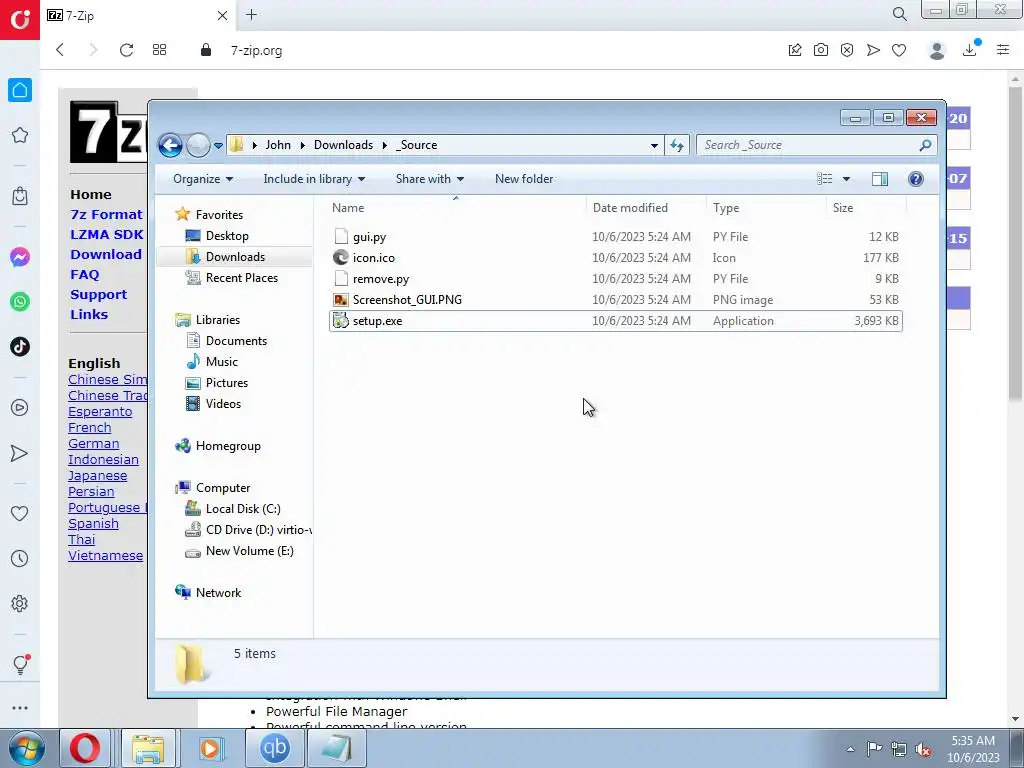Screen dimensions: 1024x768
Task: Select Desktop in Favorites
Action: click(x=227, y=236)
